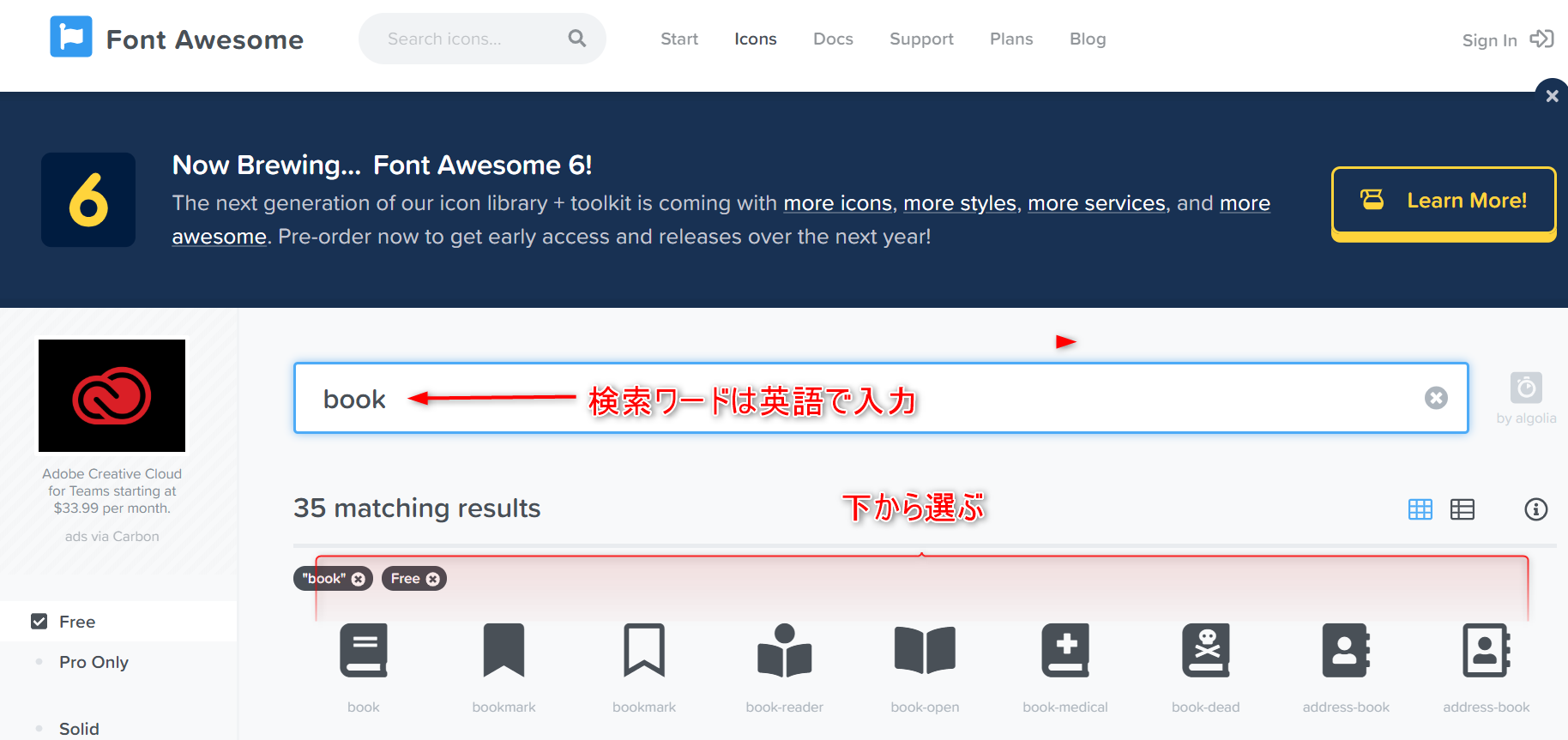Click the "by algolia" text
1568x740 pixels.
point(1526,418)
